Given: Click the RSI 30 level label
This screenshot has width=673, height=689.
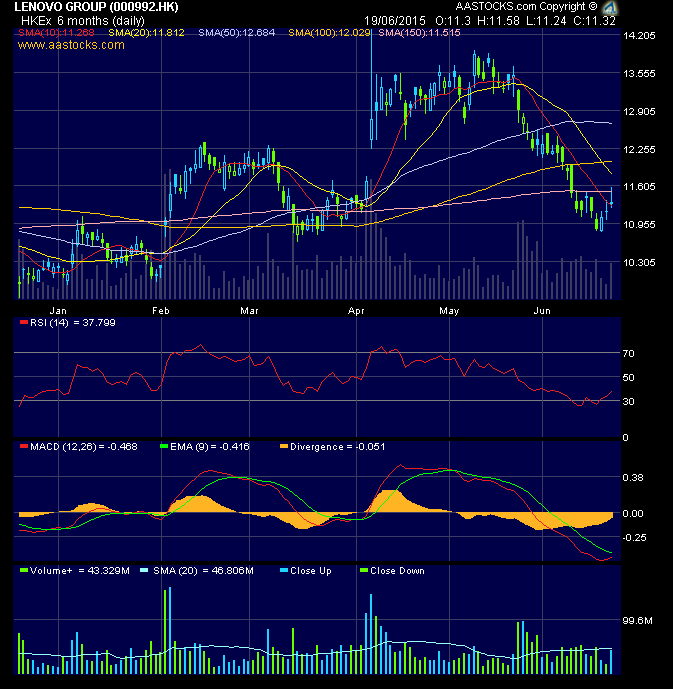Looking at the screenshot, I should [628, 402].
